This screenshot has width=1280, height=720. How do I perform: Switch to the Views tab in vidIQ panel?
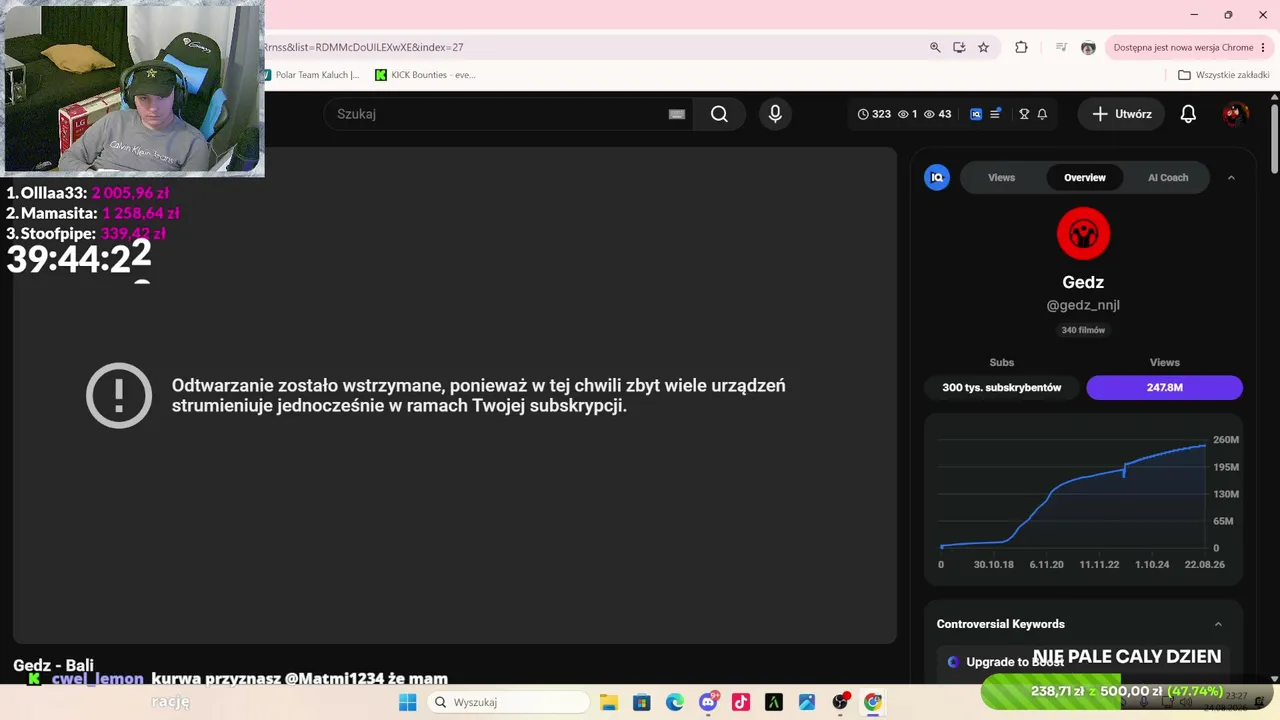click(x=1001, y=177)
